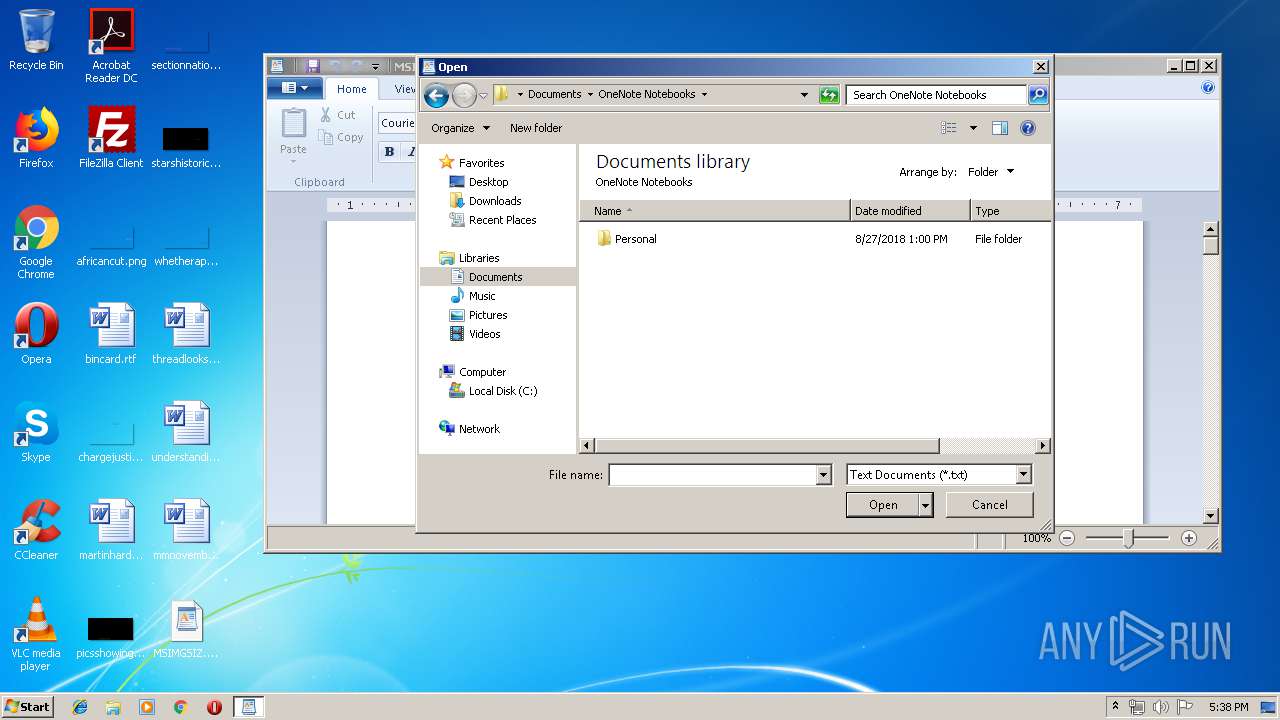Launch VLC media player desktop shortcut
Viewport: 1280px width, 720px height.
36,634
